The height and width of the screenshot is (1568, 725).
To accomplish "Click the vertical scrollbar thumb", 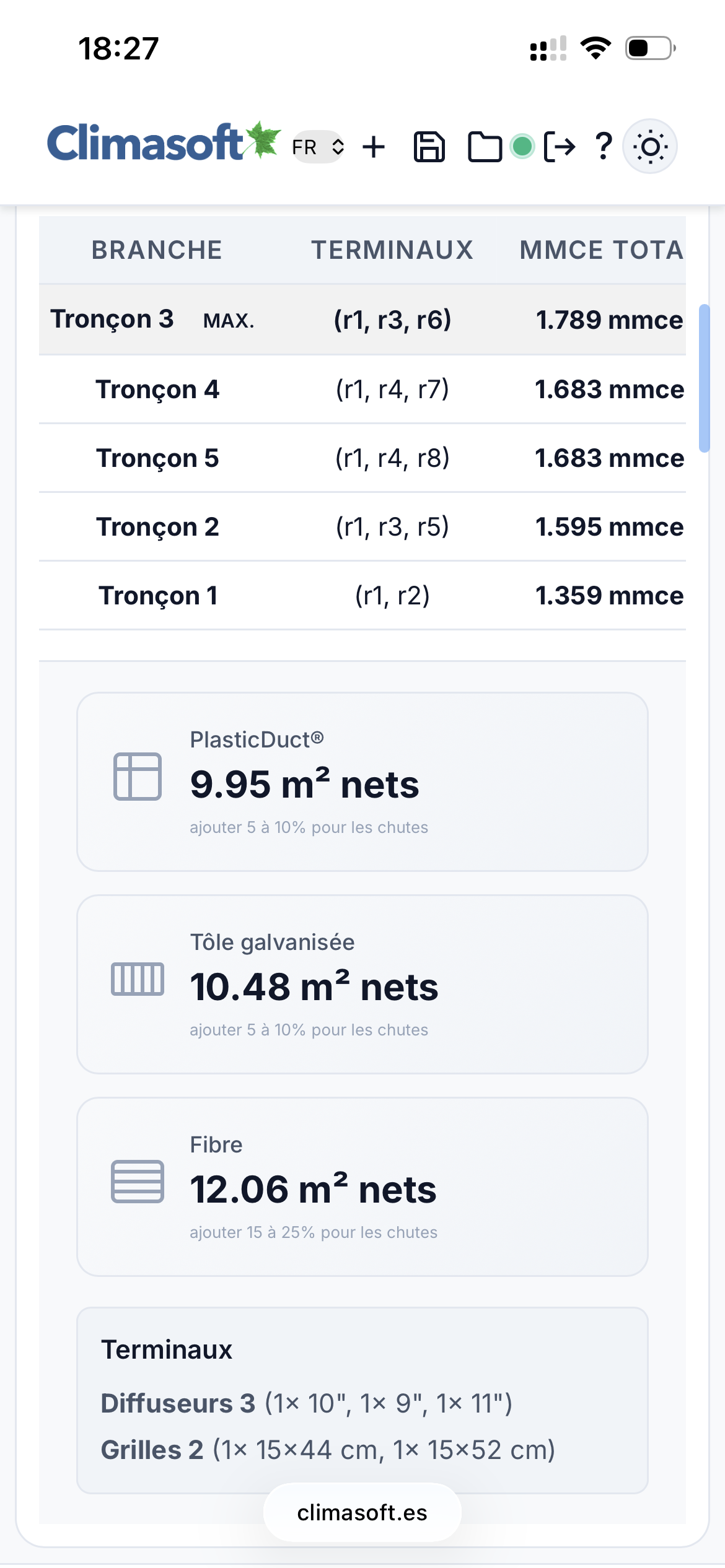I will click(704, 378).
